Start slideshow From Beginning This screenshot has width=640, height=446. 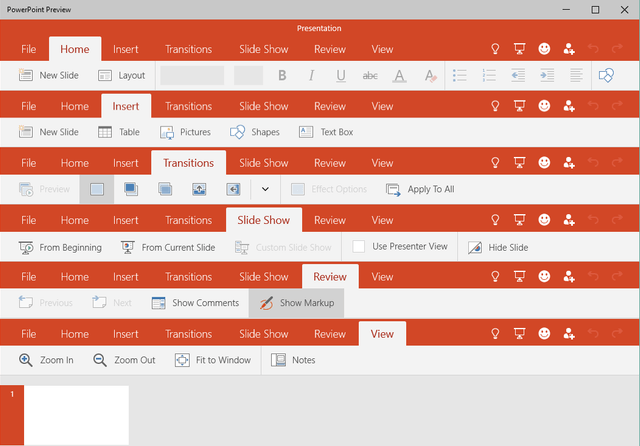60,248
